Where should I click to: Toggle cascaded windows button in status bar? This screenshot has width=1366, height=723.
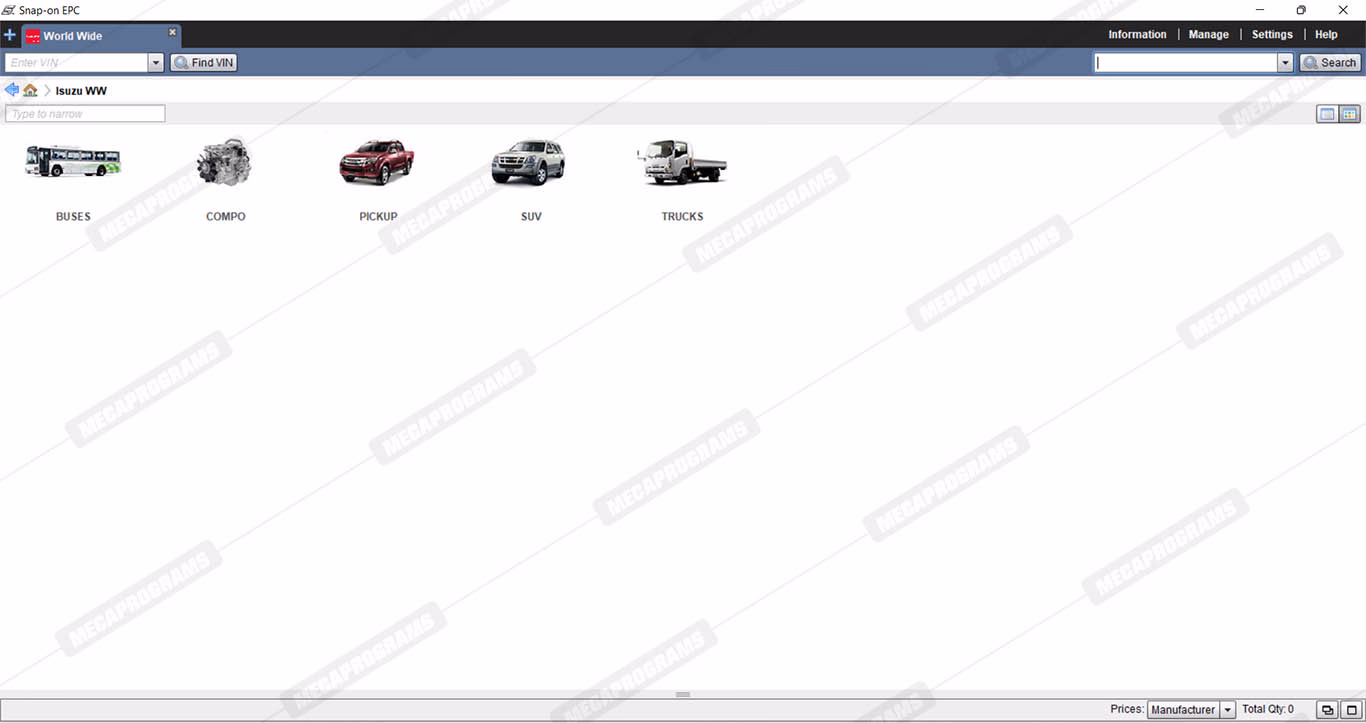[1327, 710]
